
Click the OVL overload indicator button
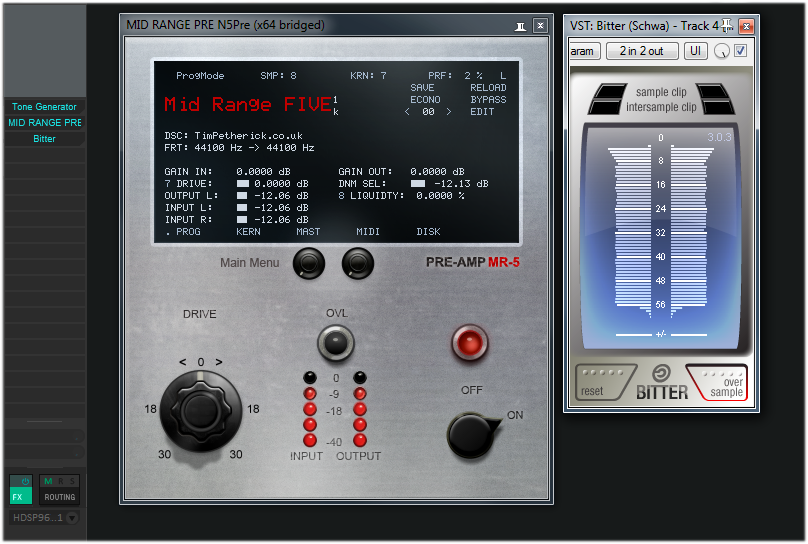click(x=335, y=343)
